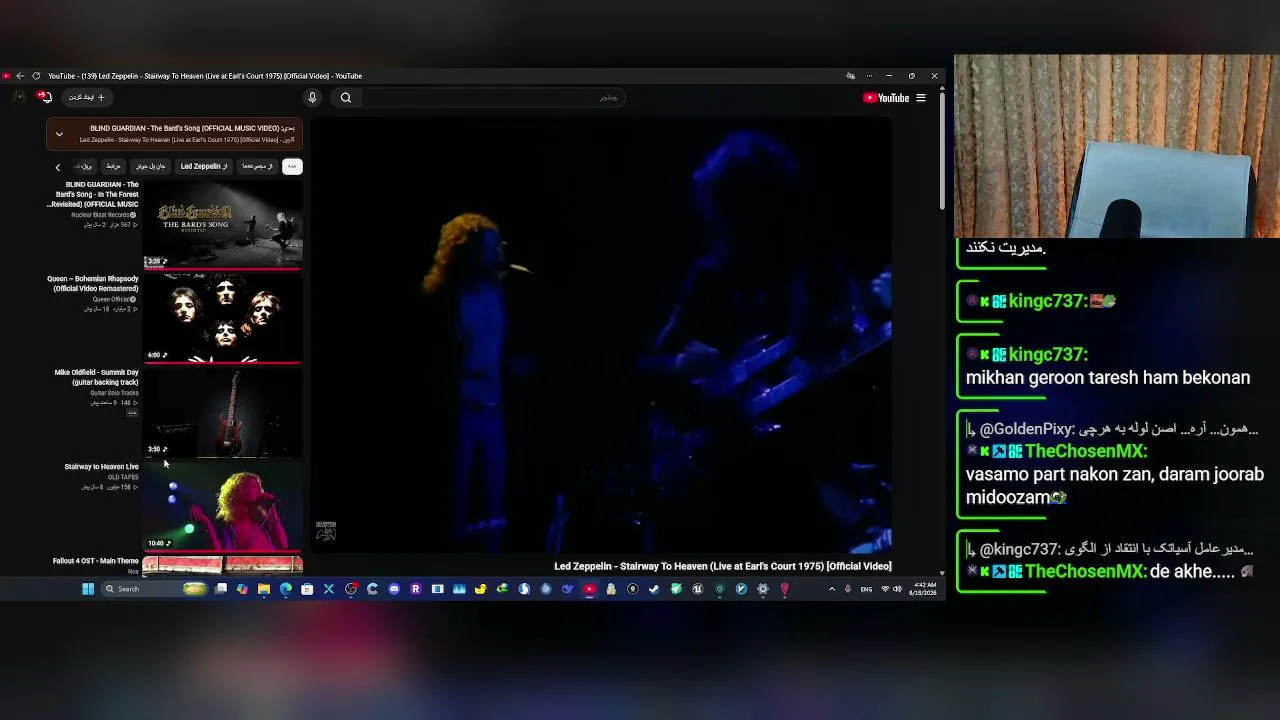Image resolution: width=1280 pixels, height=720 pixels.
Task: Click 'BLIND GUARDIAN - The Bard's Song' title
Action: (94, 195)
